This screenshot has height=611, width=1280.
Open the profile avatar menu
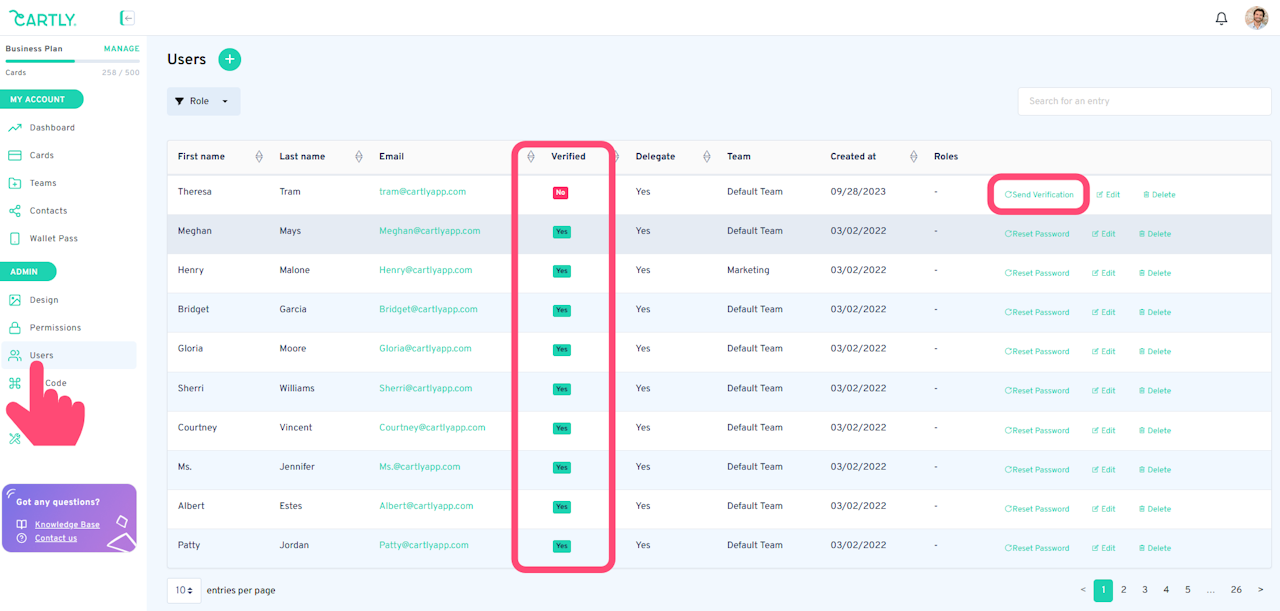click(1256, 18)
